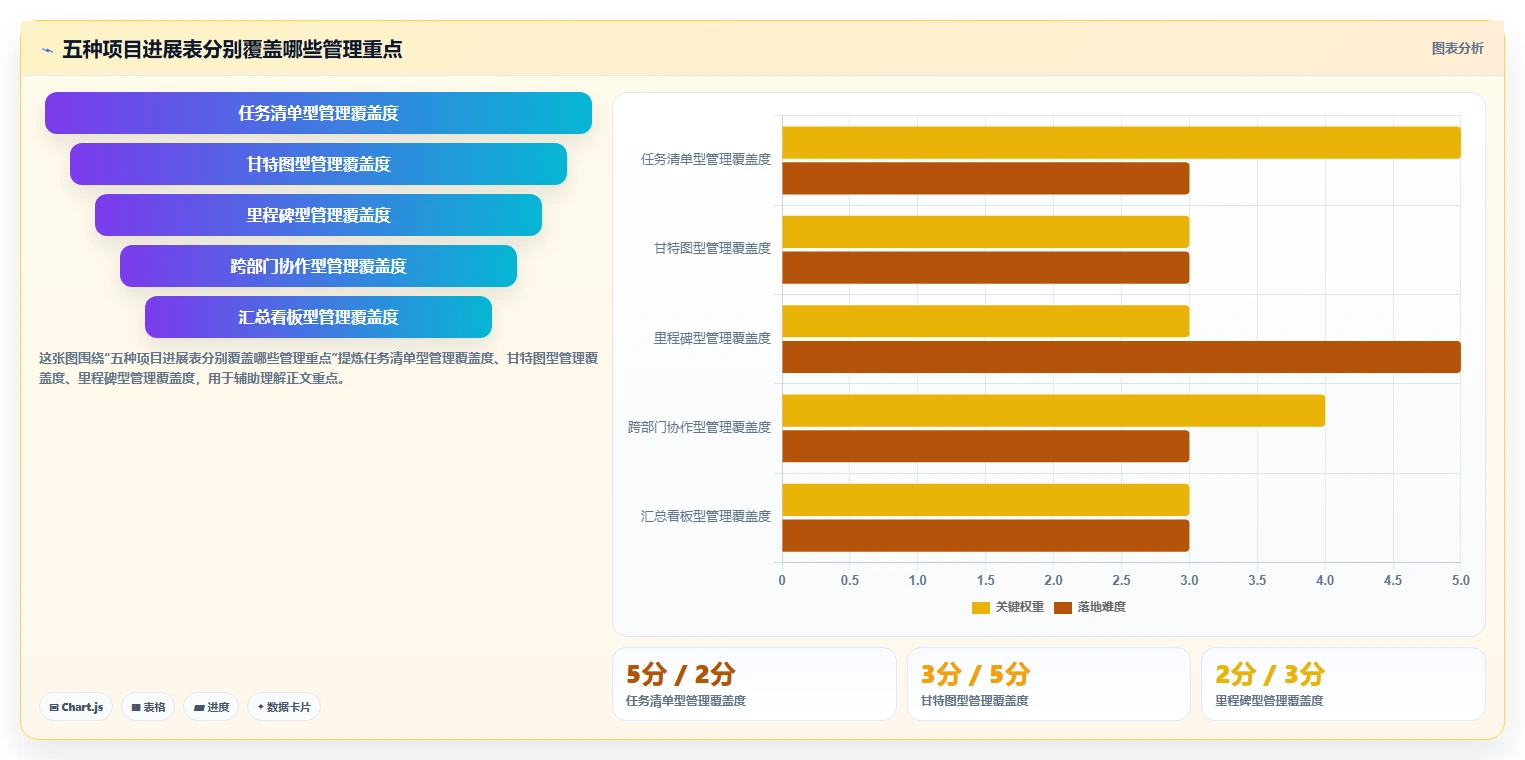The image size is (1525, 760).
Task: Click the chart icon beside the title
Action: pos(47,50)
